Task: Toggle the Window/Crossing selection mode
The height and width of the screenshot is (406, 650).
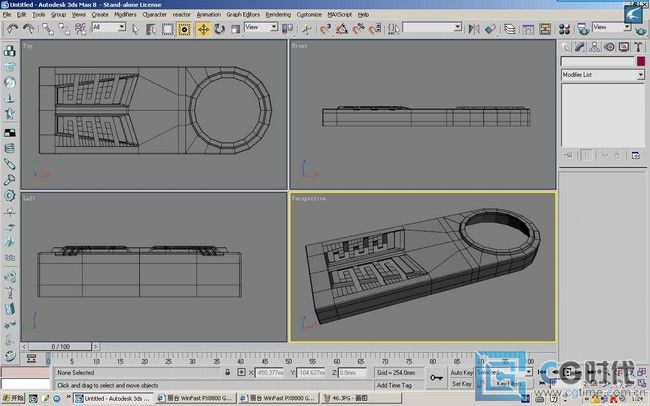Action: pyautogui.click(x=184, y=29)
